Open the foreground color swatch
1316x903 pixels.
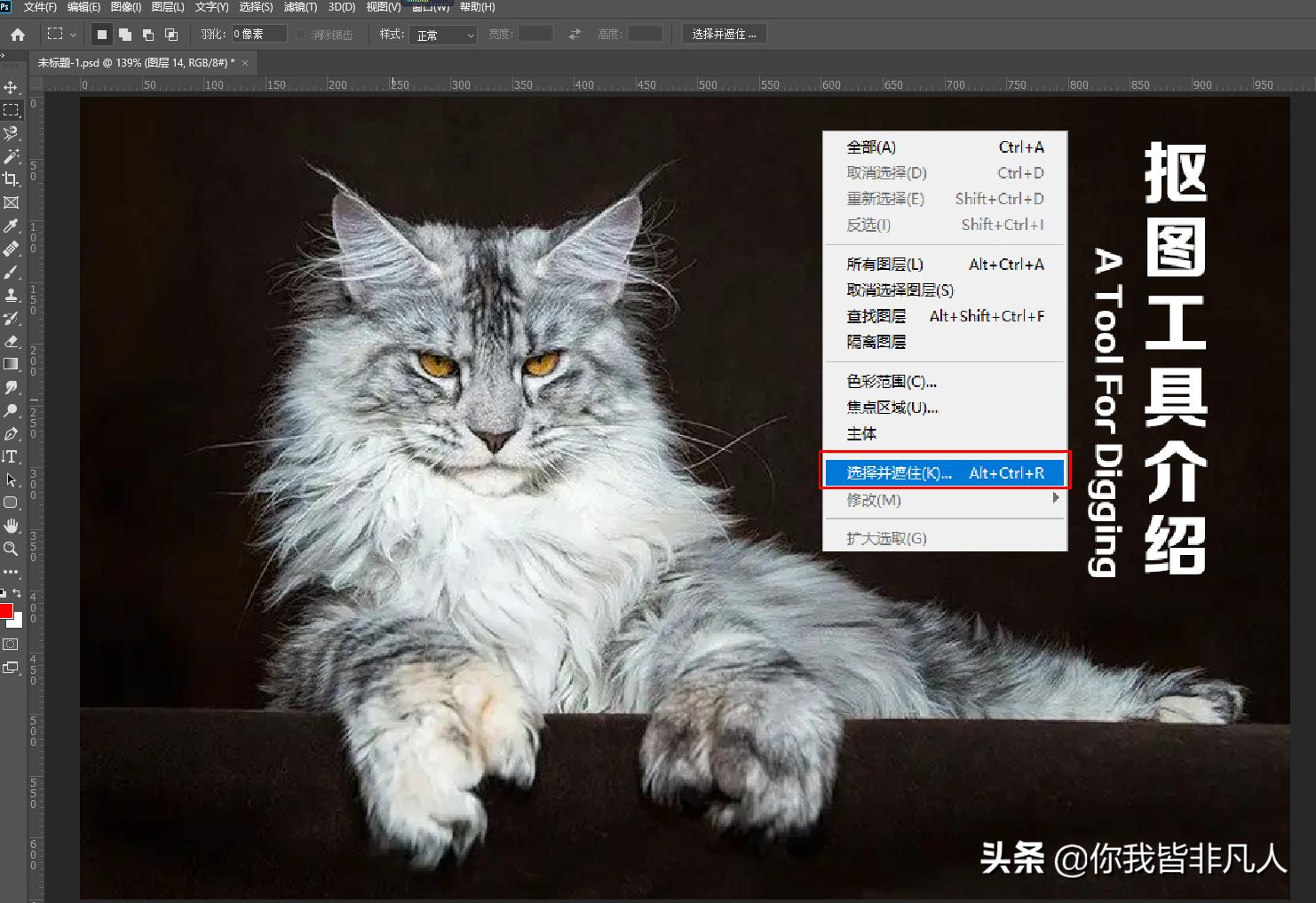coord(7,612)
